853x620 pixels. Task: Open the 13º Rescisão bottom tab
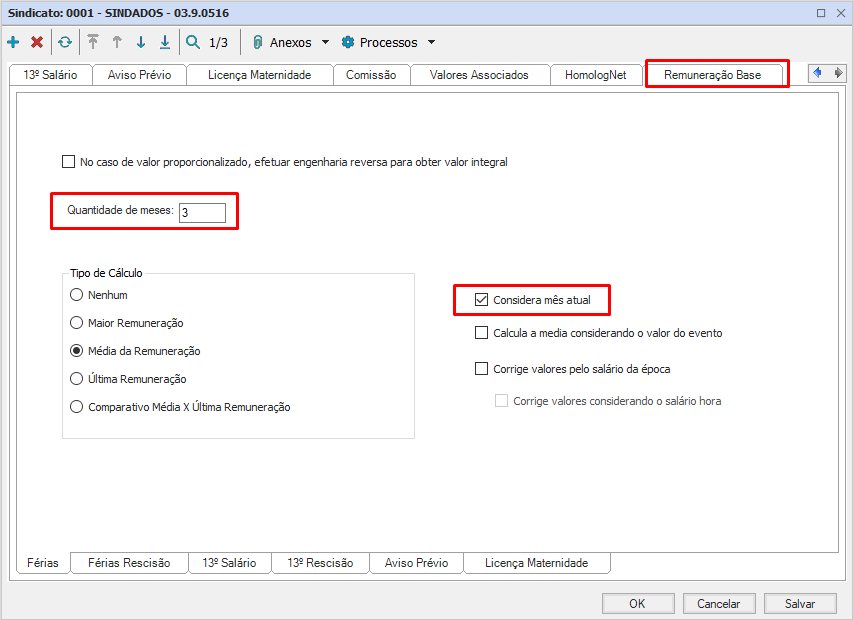click(320, 563)
